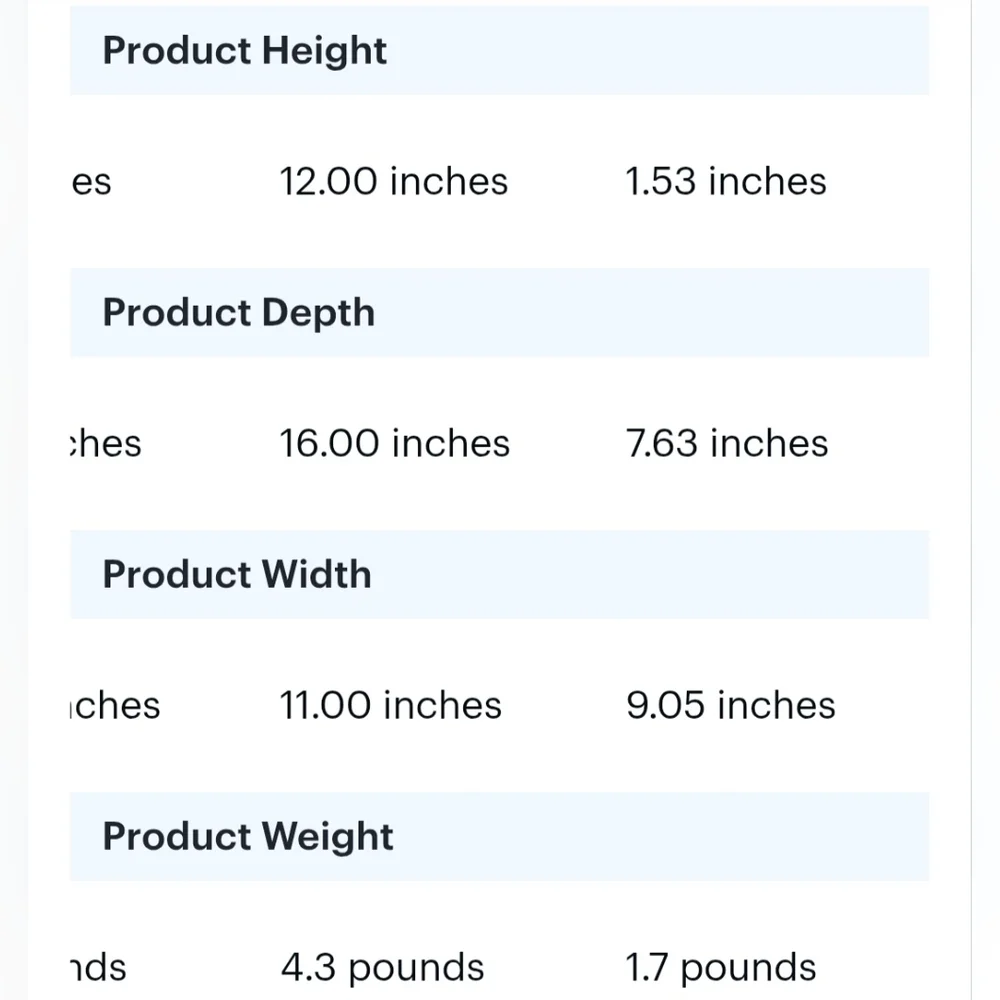Click the blank area right of Product Weight

pos(660,836)
